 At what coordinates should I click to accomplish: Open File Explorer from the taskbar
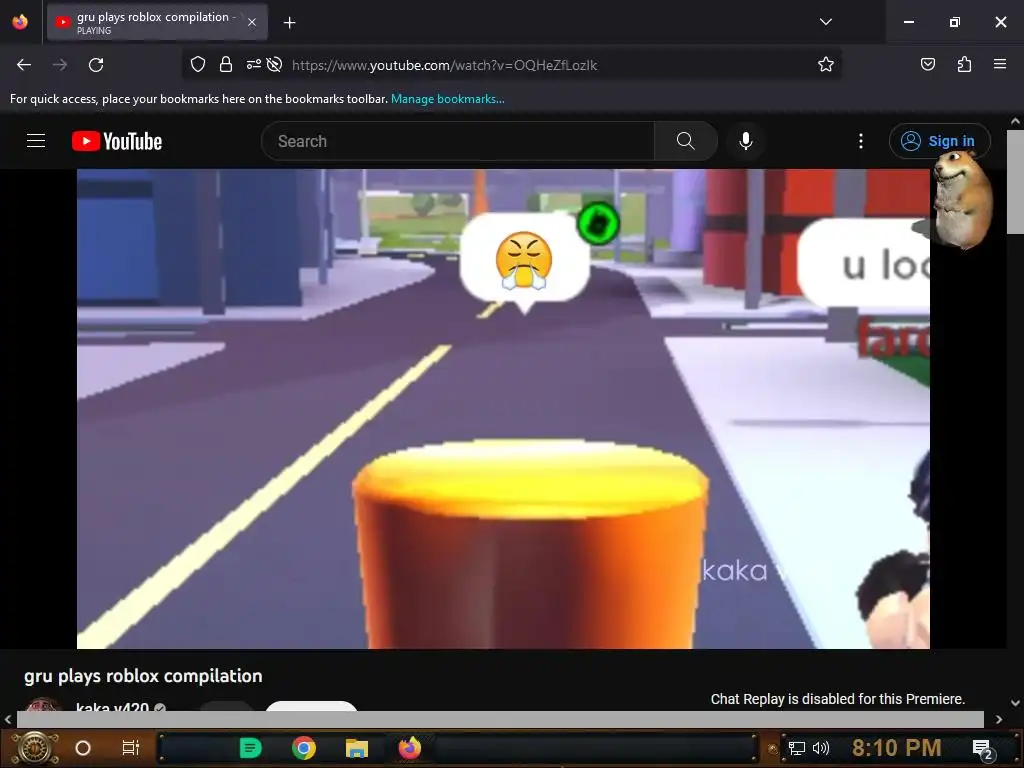[357, 748]
